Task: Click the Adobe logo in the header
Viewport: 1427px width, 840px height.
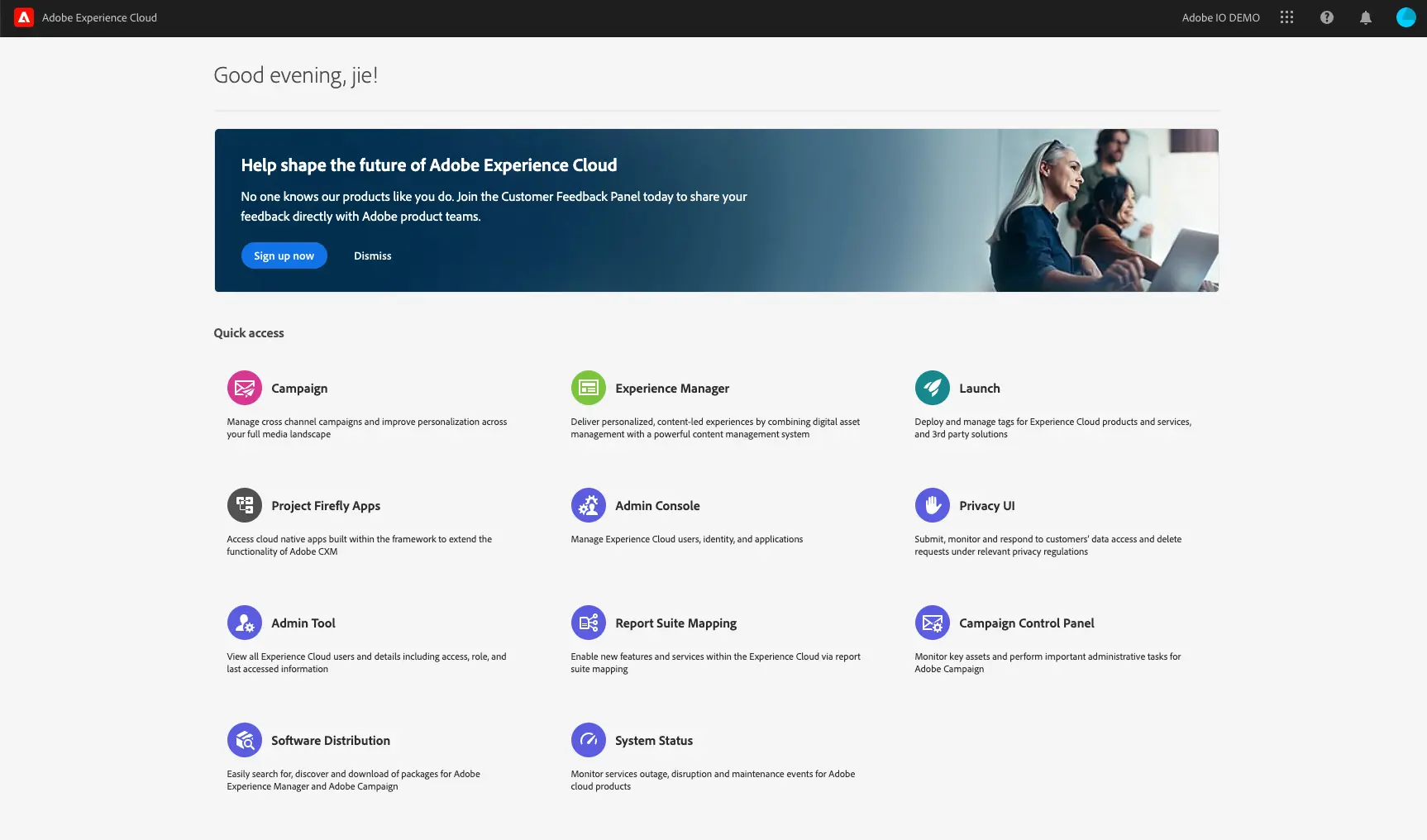Action: pyautogui.click(x=24, y=17)
